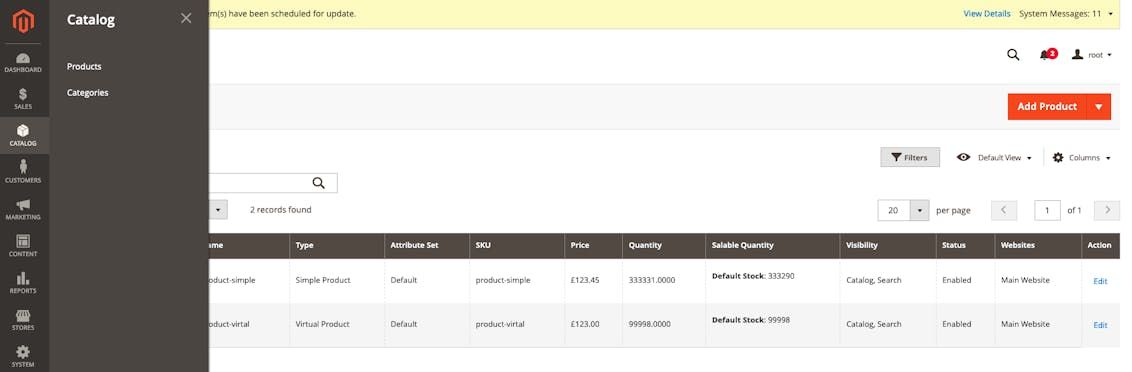This screenshot has height=372, width=1132.
Task: Click the top-bar search magnifier icon
Action: pos(1013,55)
